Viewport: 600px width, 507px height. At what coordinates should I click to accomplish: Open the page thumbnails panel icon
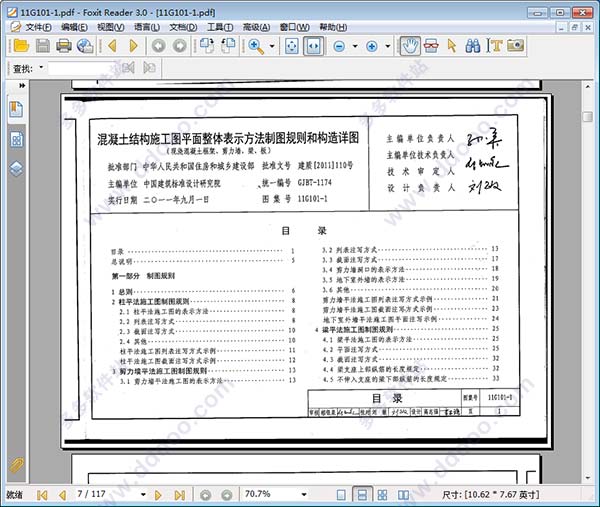tap(16, 140)
